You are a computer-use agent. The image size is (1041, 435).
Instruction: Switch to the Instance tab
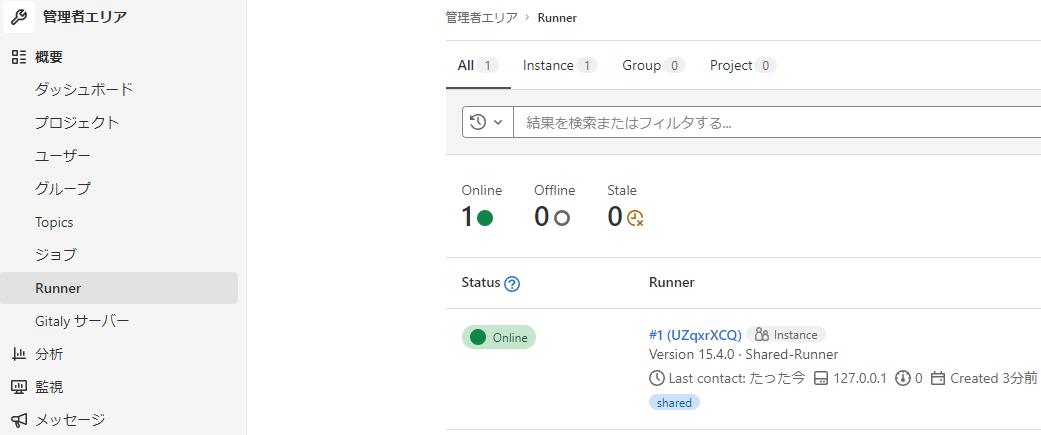[x=560, y=65]
